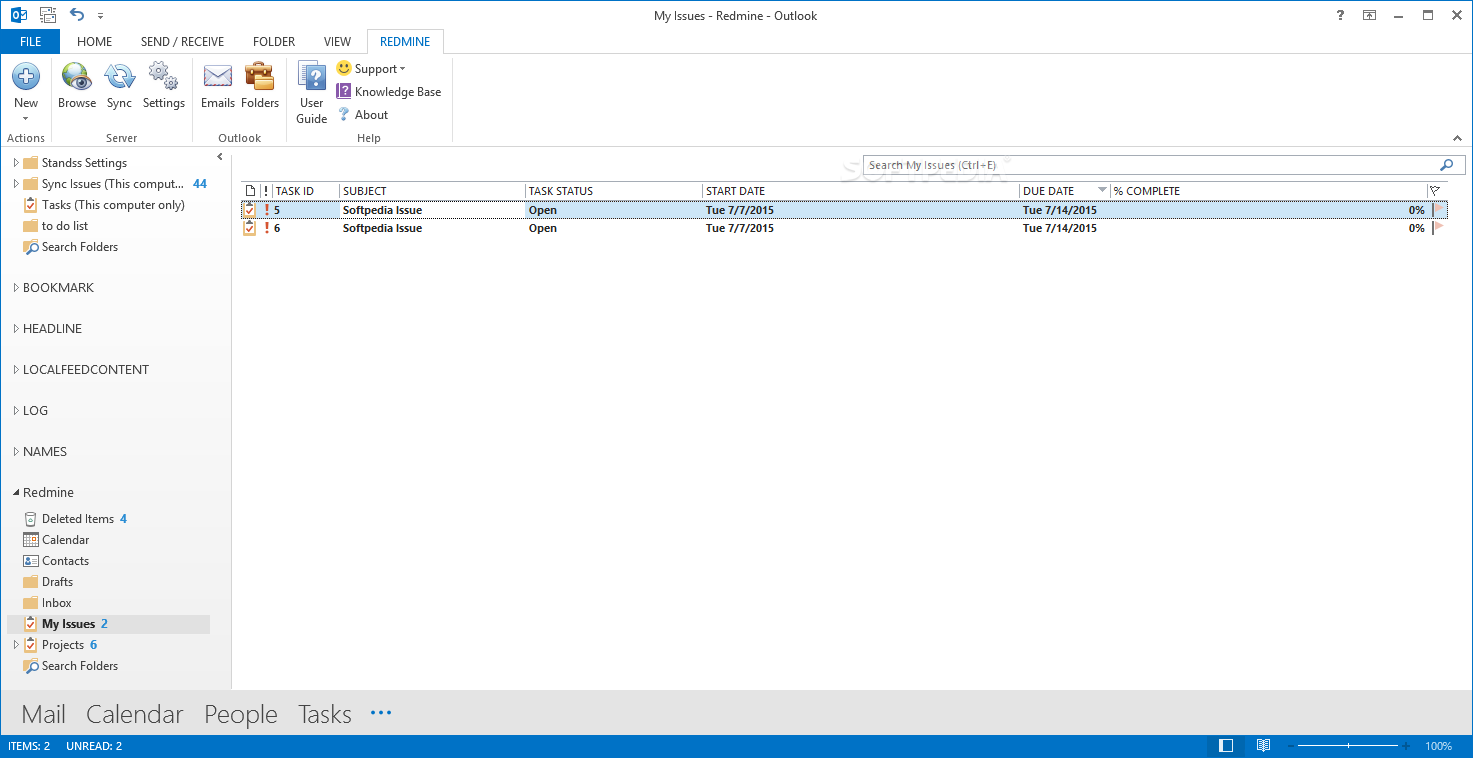
Task: Switch to Normal view in status bar
Action: tap(1226, 746)
